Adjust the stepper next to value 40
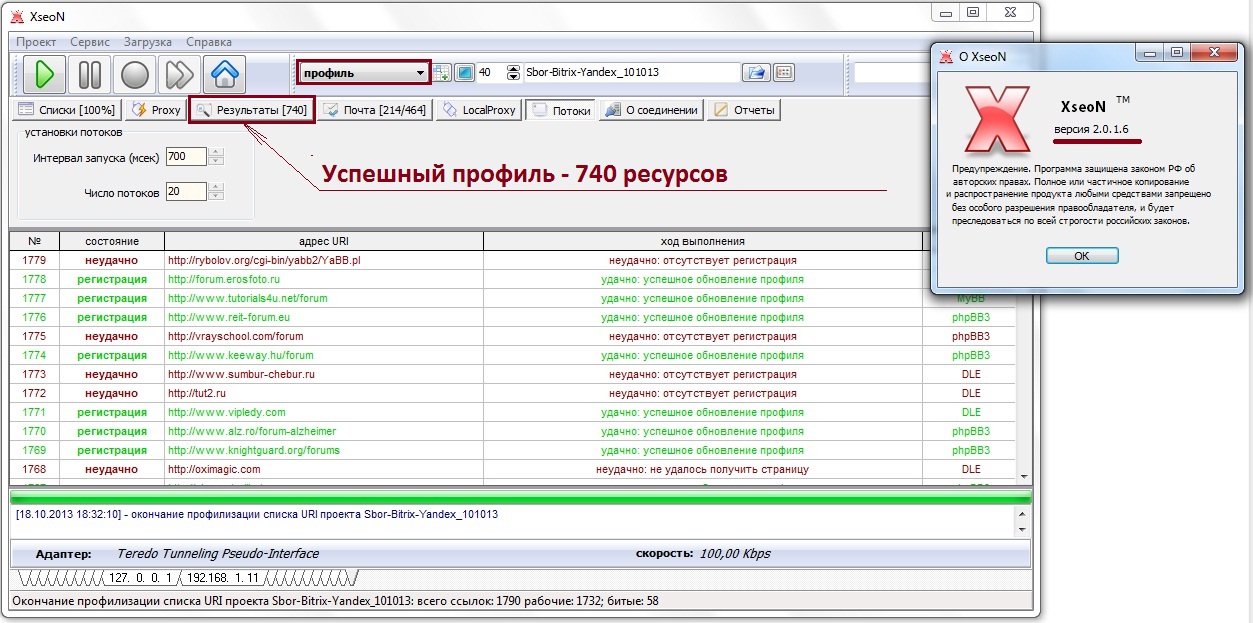Screen dimensions: 1253x623 [x=514, y=73]
